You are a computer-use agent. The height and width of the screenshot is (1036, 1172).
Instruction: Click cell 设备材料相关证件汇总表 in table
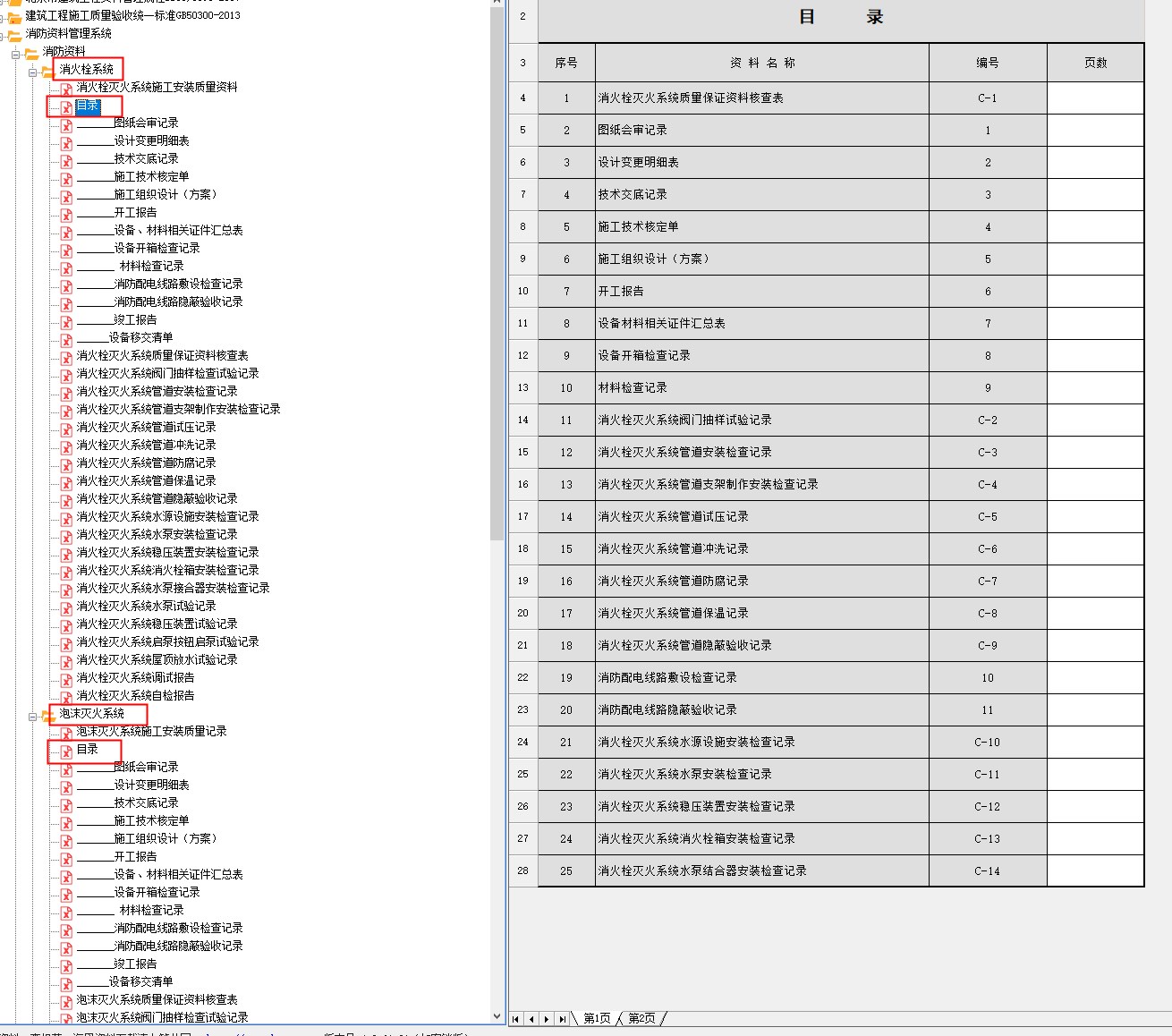(x=762, y=324)
